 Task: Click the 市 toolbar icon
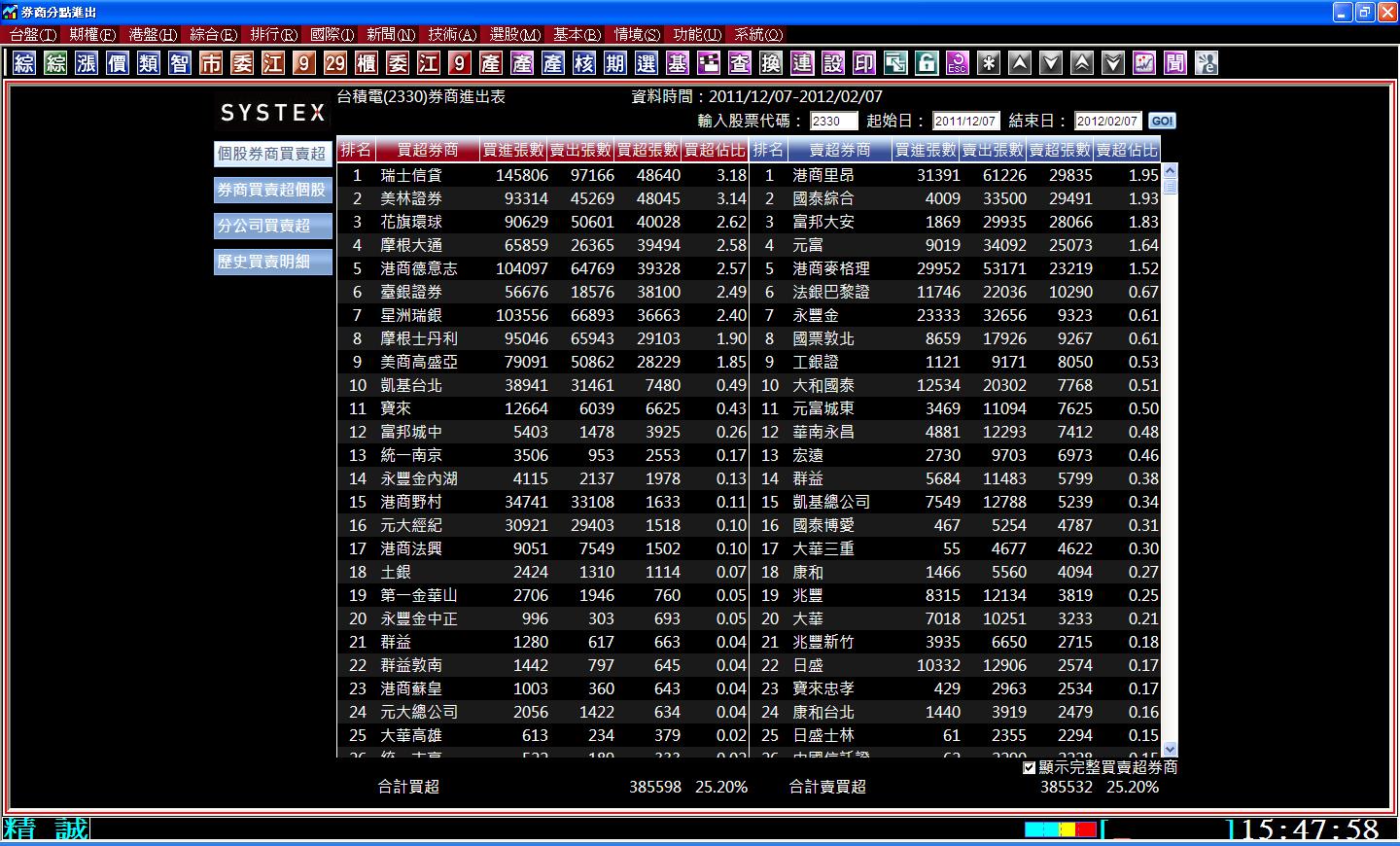click(x=211, y=63)
